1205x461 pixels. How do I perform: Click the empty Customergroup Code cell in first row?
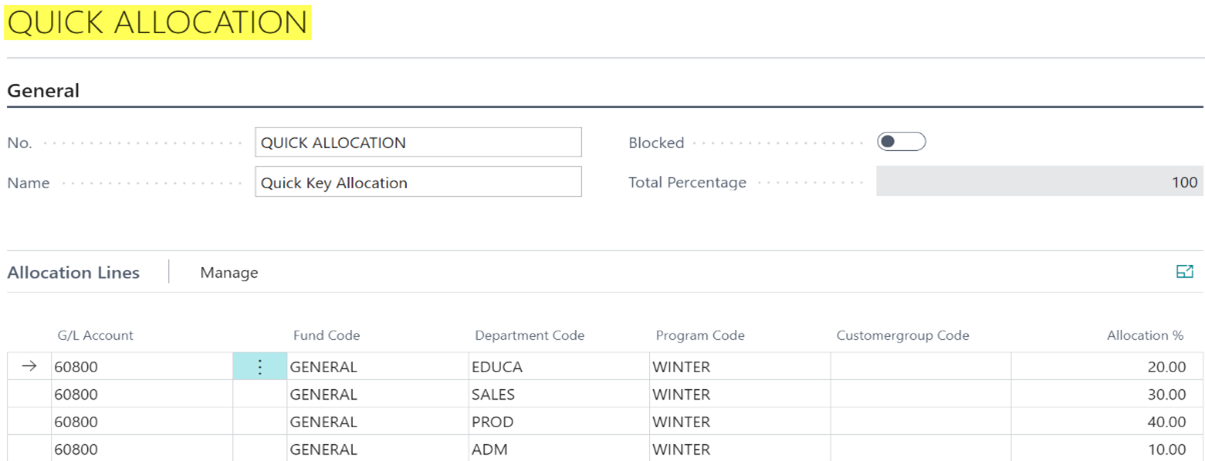pyautogui.click(x=920, y=367)
